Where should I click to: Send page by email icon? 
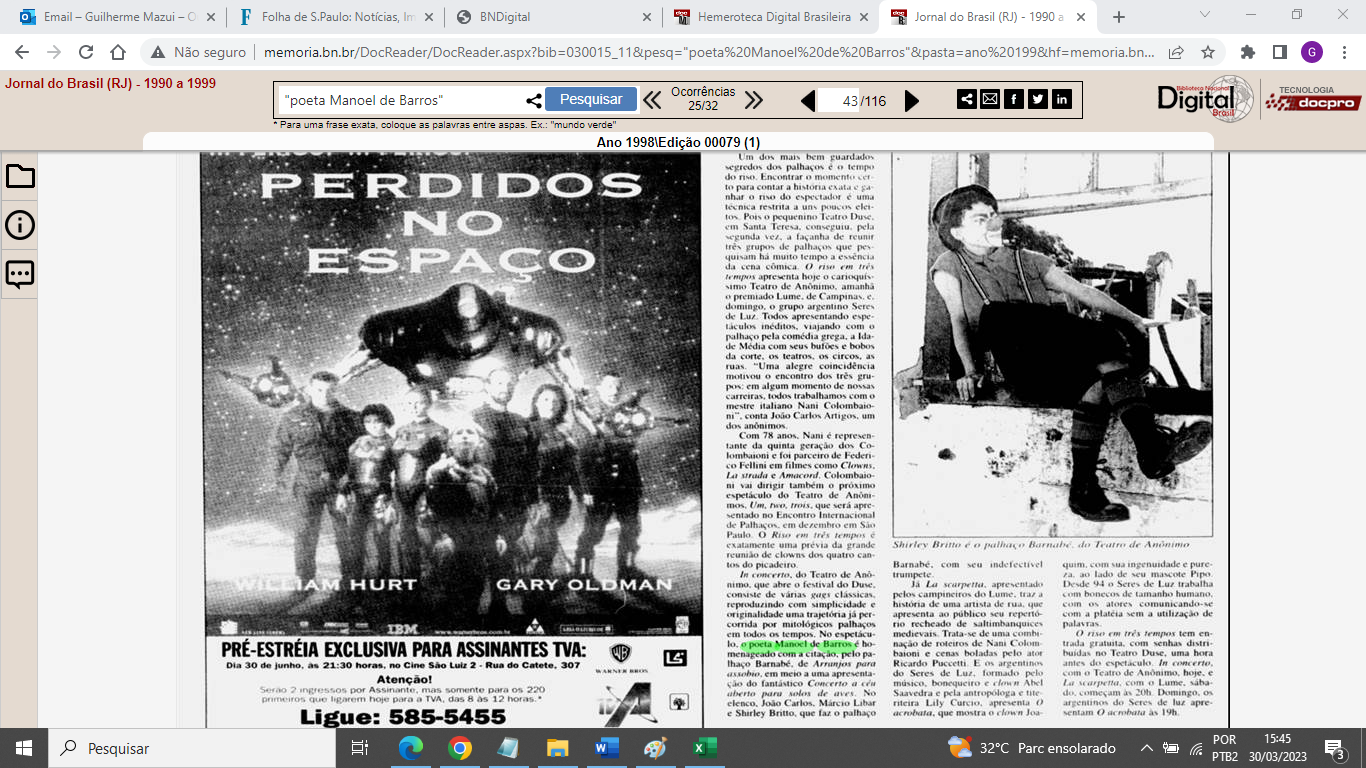(990, 99)
